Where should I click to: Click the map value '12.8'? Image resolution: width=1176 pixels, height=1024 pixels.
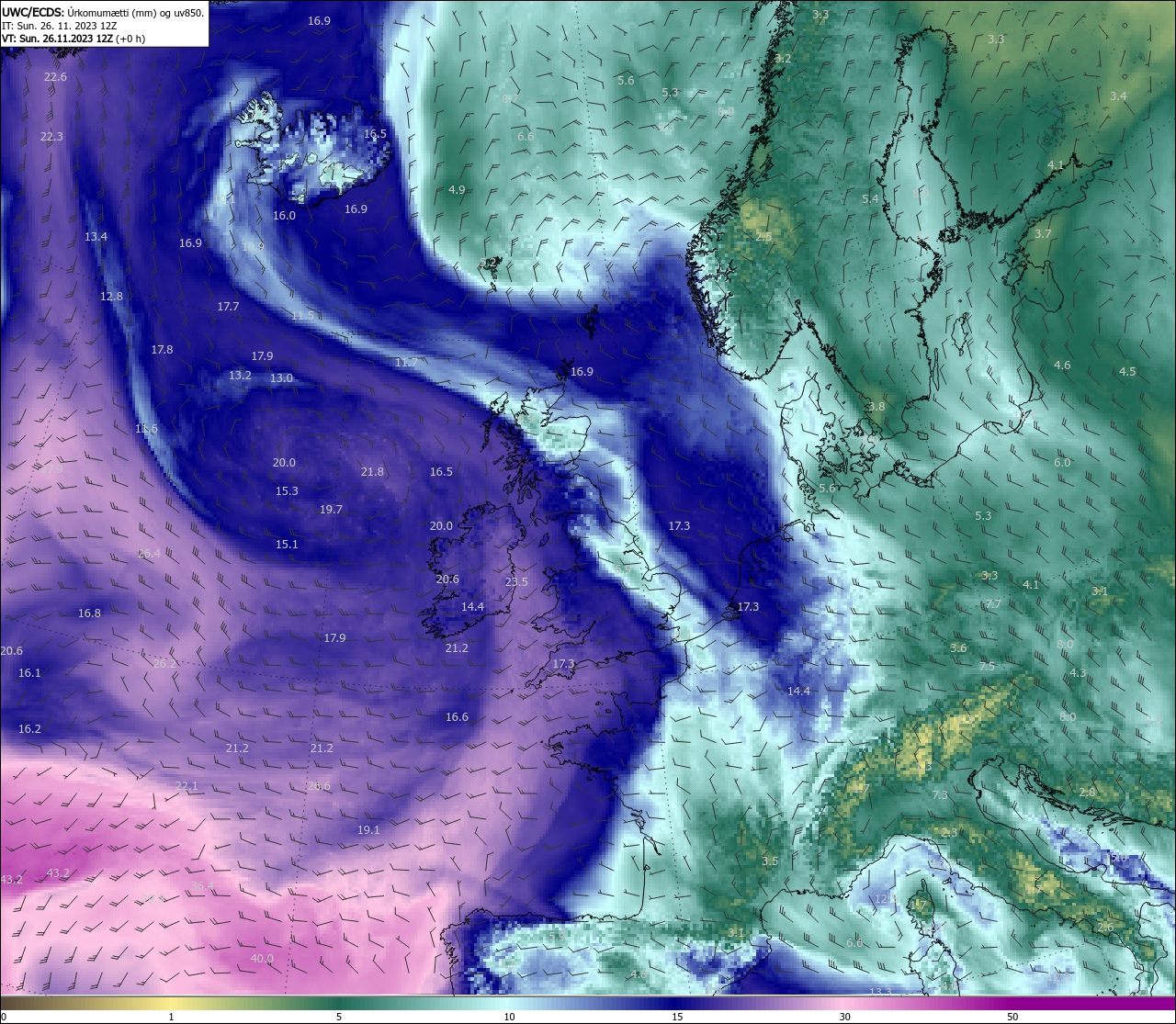[111, 297]
